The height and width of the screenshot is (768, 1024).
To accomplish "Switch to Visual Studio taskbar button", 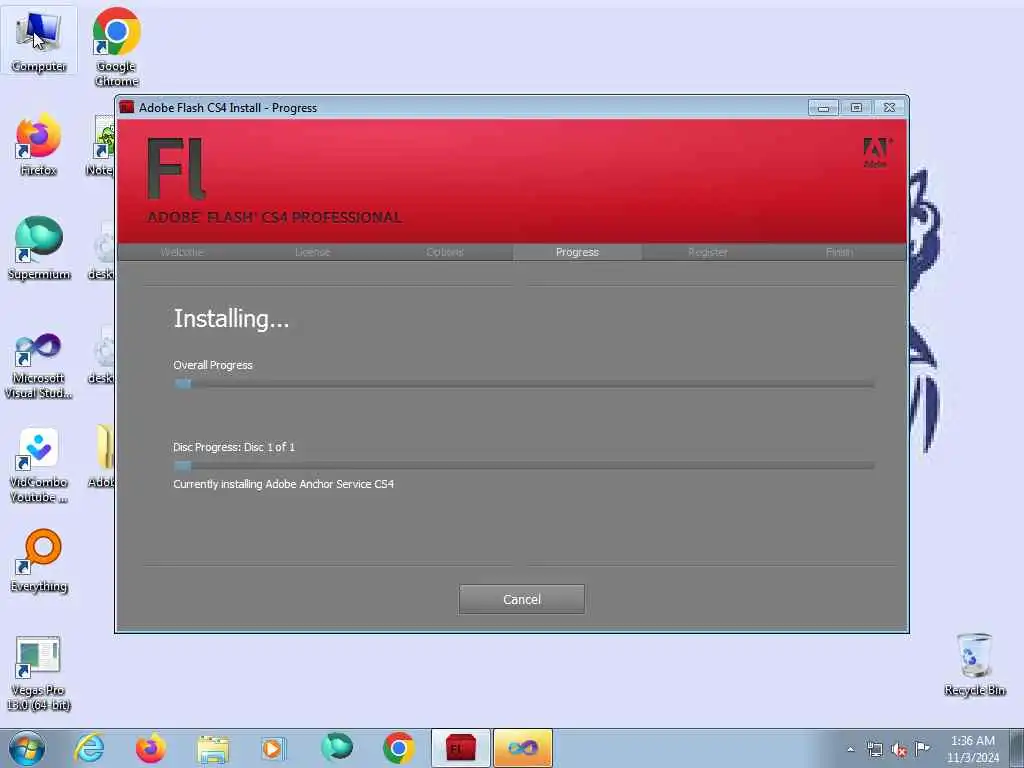I will click(x=522, y=748).
